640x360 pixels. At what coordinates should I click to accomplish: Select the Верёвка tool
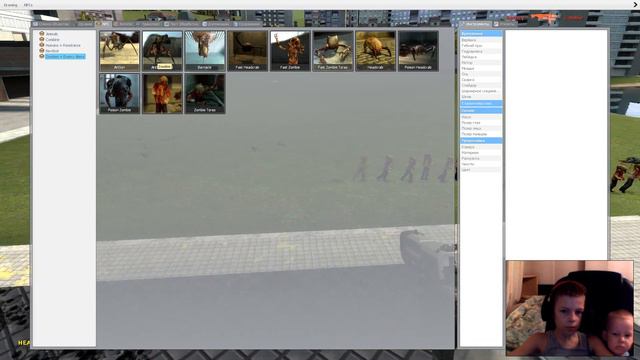tap(481, 40)
